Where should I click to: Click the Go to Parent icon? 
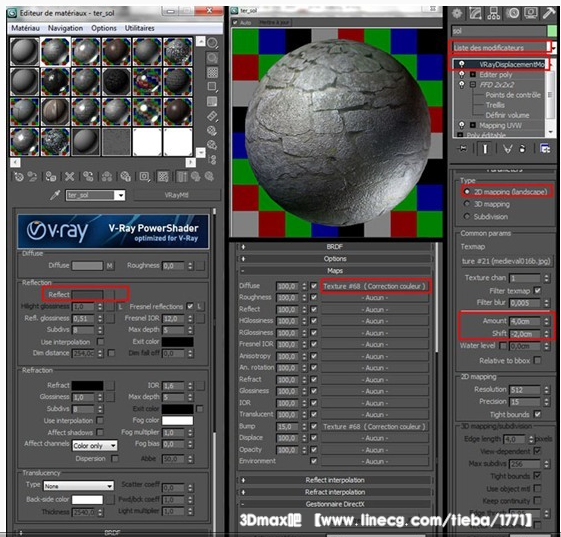coord(195,176)
